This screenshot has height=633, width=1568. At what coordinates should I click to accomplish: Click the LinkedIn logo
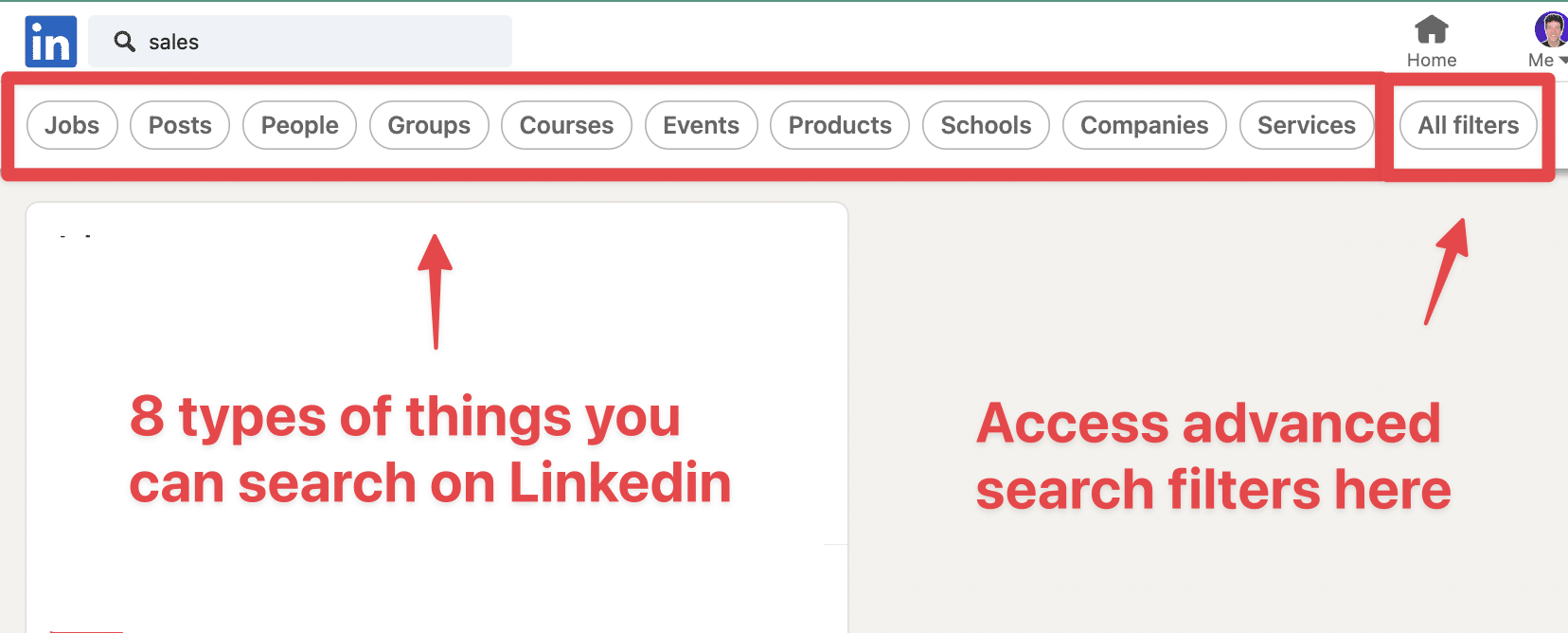(50, 41)
